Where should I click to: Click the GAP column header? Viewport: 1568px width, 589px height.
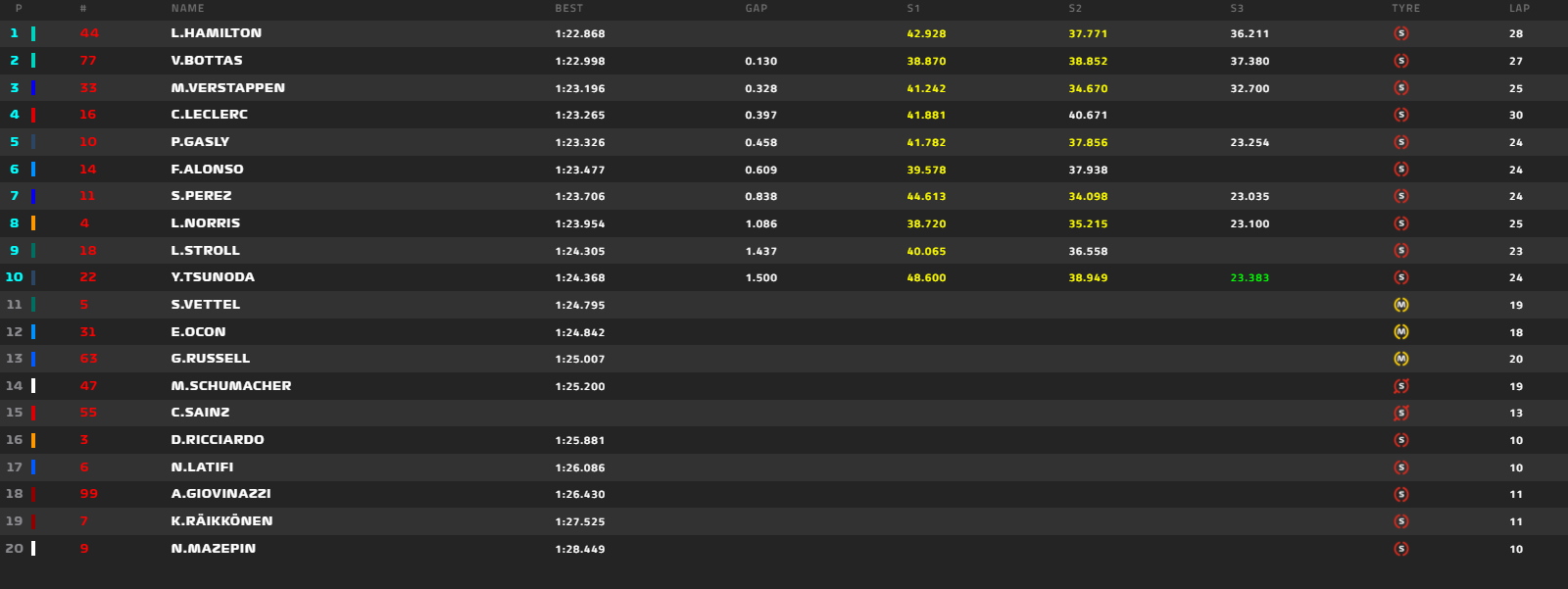click(x=757, y=8)
